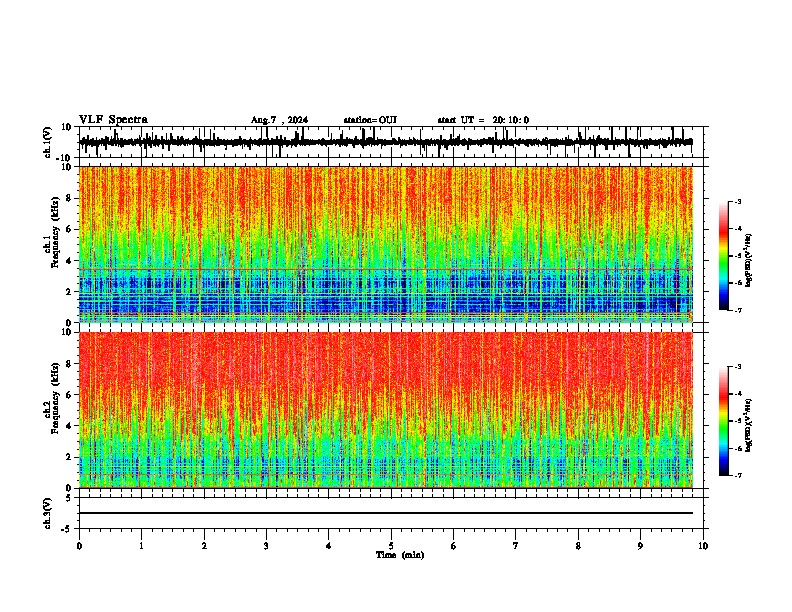This screenshot has height=612, width=792.
Task: Click the 'start UT = 20:10:0' label
Action: (x=483, y=120)
